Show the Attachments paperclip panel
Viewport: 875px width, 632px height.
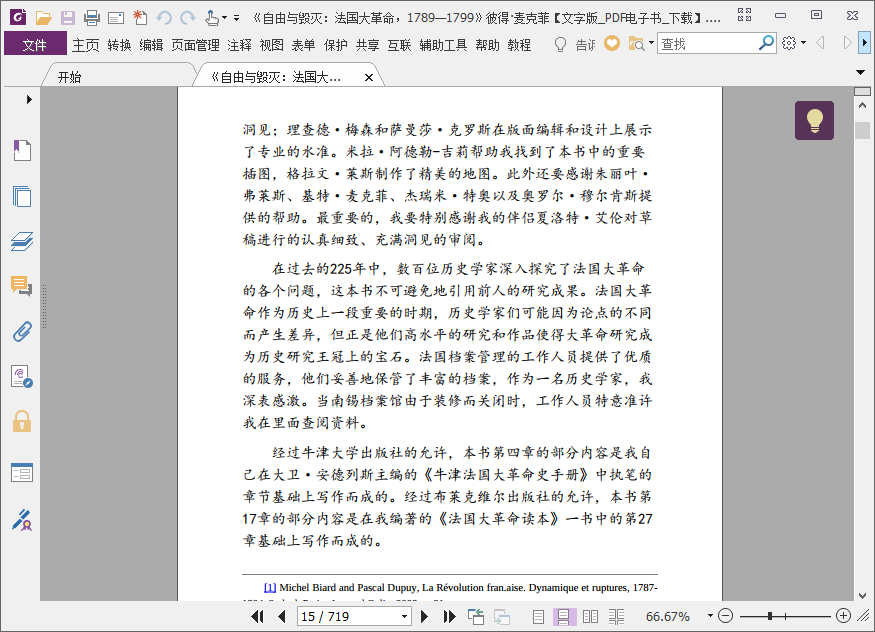(x=22, y=331)
